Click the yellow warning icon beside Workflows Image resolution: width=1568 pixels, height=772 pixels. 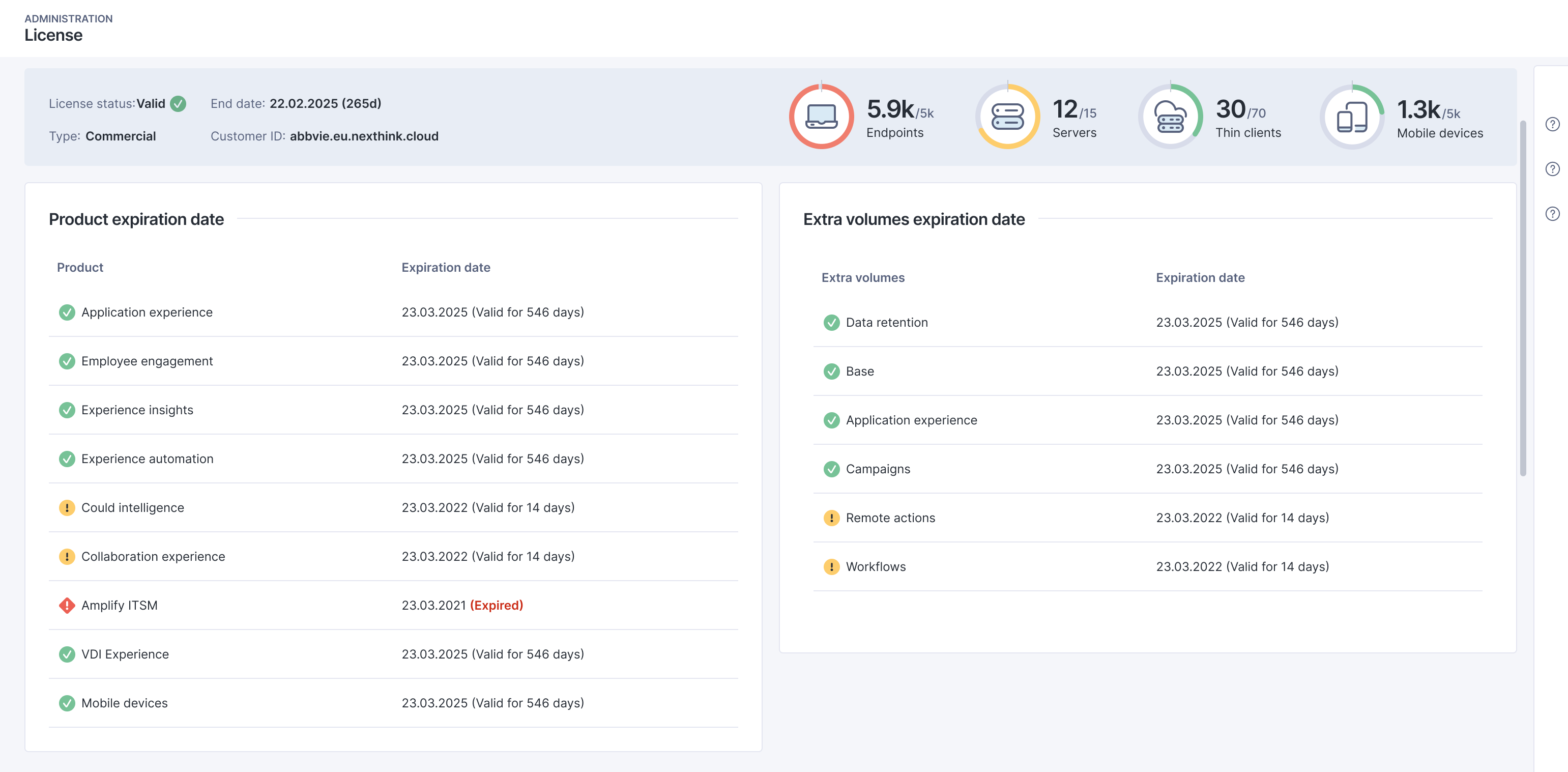pyautogui.click(x=831, y=567)
